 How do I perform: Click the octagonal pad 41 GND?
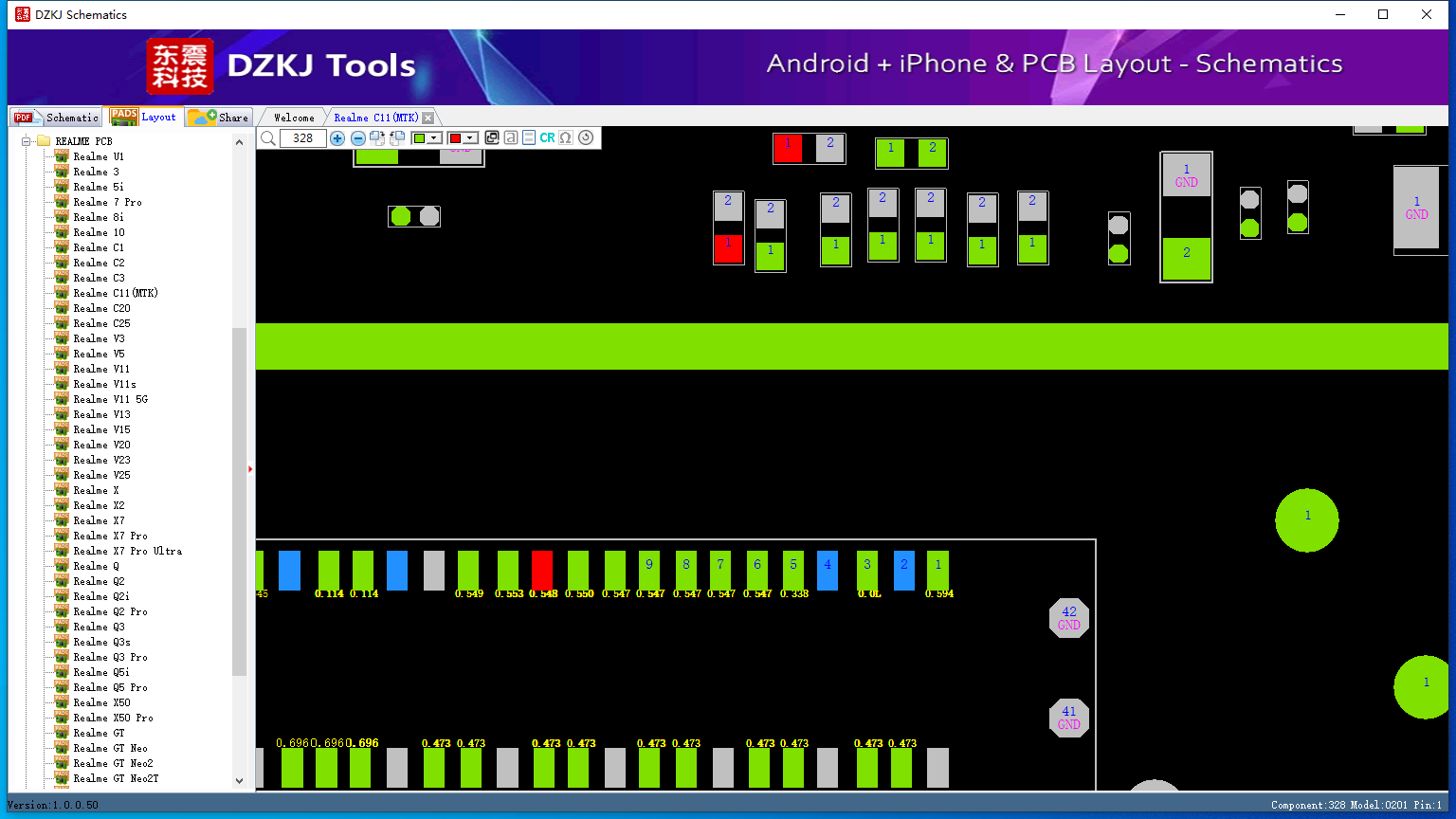(1069, 718)
